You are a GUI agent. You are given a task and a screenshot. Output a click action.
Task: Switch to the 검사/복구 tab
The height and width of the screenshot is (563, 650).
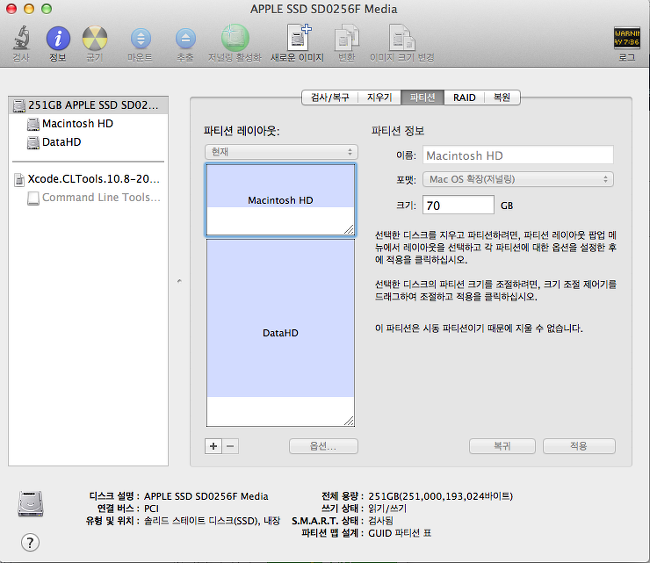(330, 98)
